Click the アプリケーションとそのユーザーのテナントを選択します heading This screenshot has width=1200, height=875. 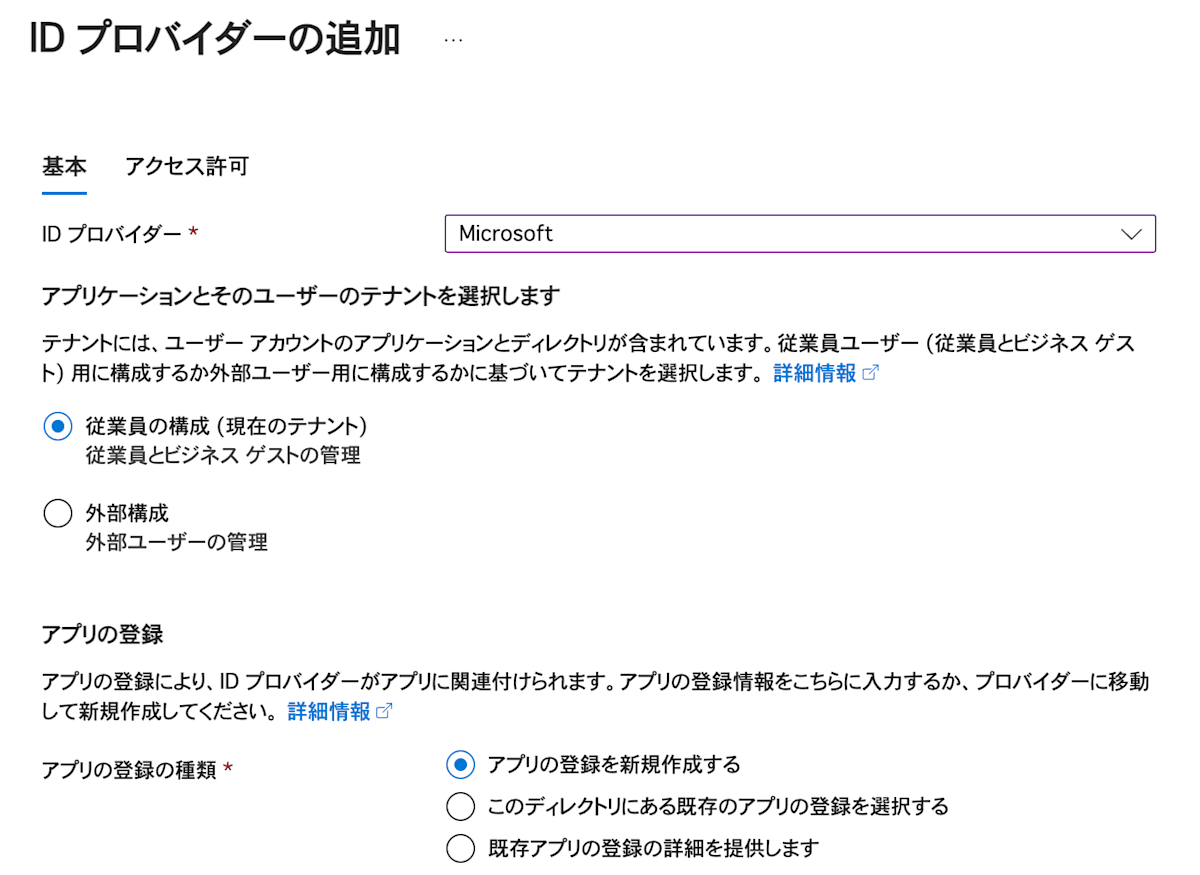point(300,295)
